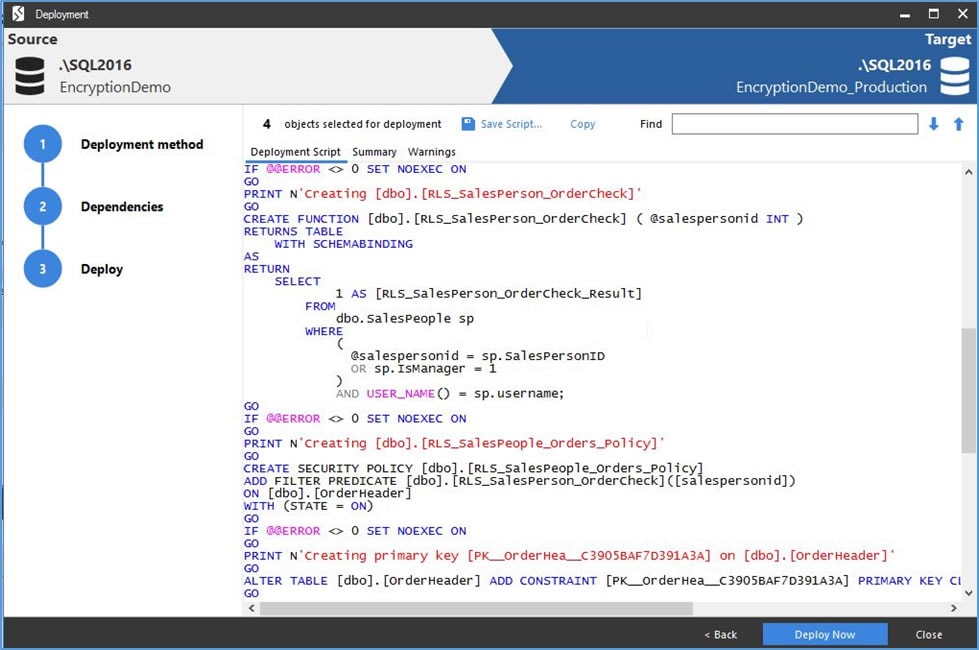The width and height of the screenshot is (979, 650).
Task: Select step 1 Deployment method circle
Action: click(42, 144)
